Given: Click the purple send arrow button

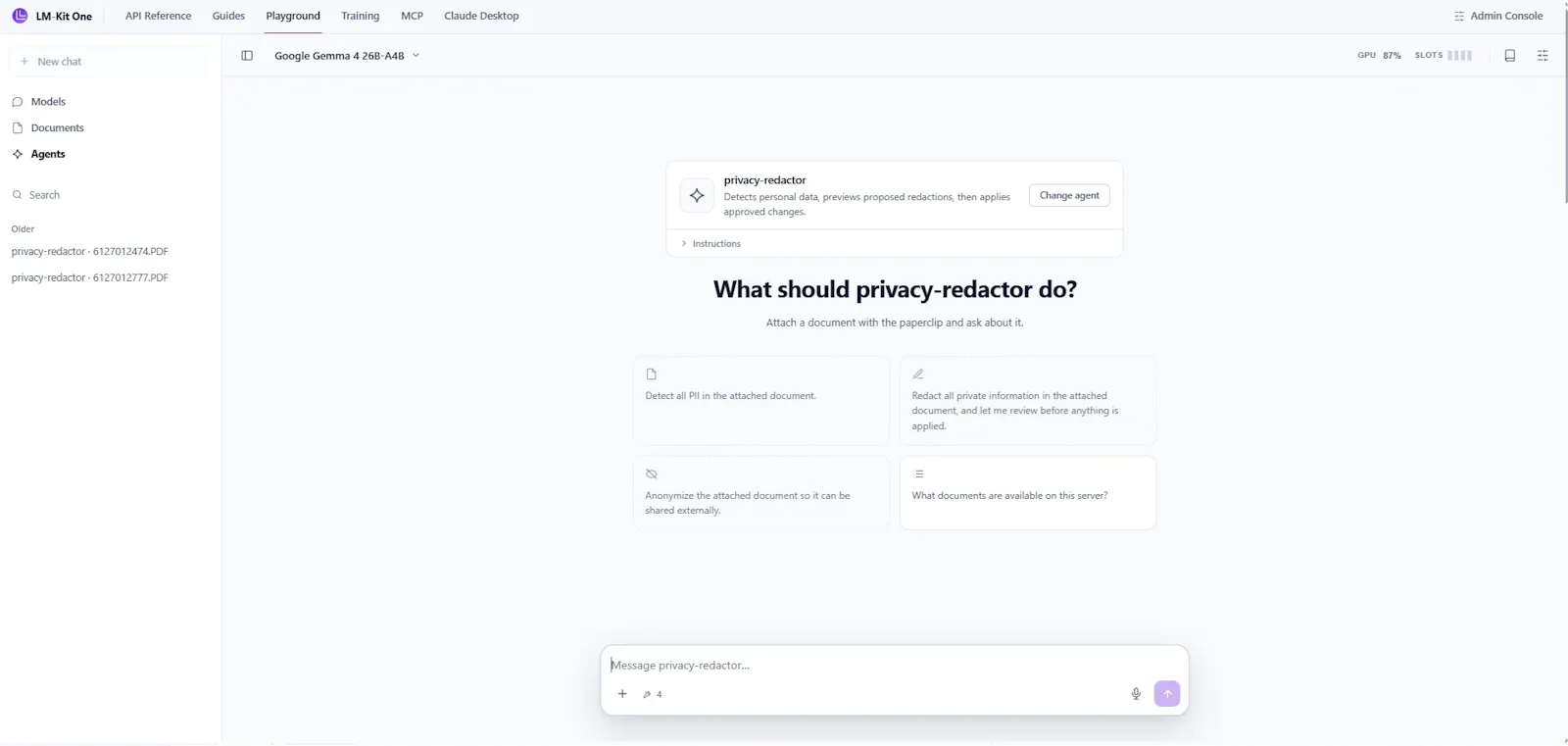Looking at the screenshot, I should [1167, 694].
